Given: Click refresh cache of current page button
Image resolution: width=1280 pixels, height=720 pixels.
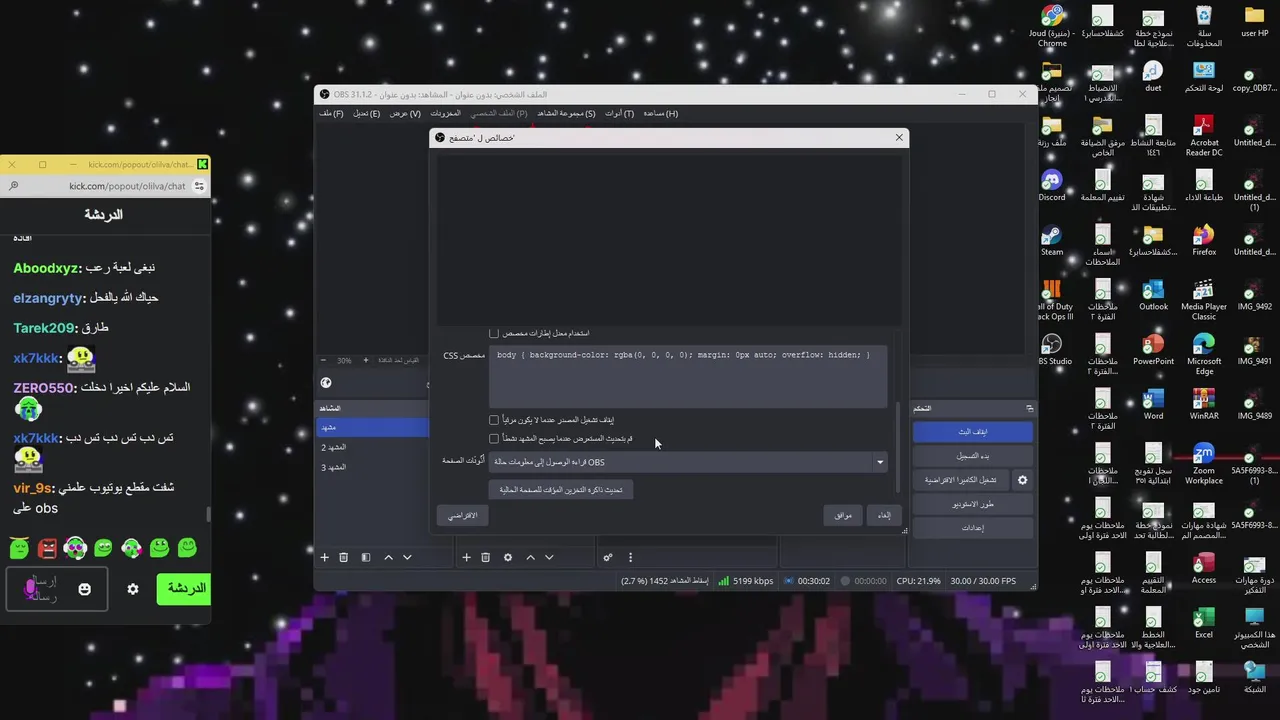Looking at the screenshot, I should tap(561, 490).
